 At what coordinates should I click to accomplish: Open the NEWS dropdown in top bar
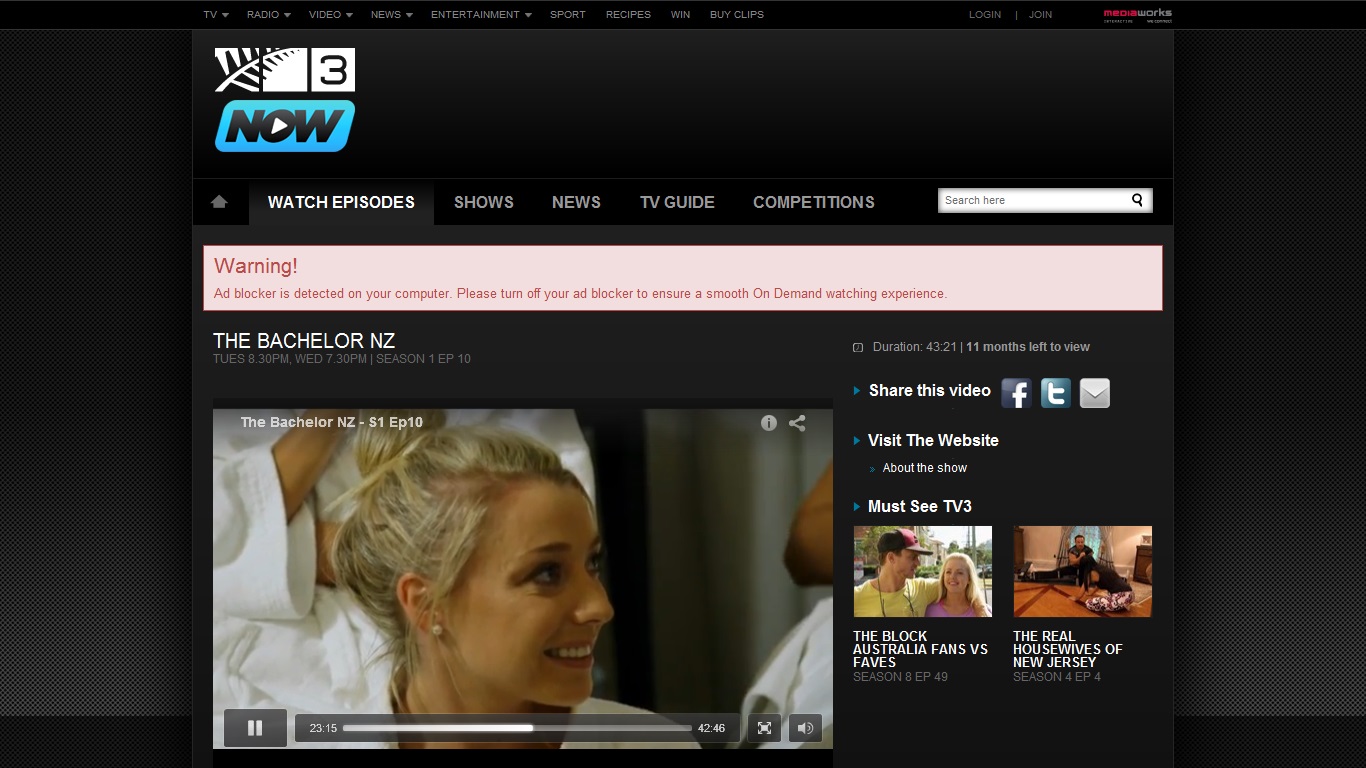tap(392, 15)
